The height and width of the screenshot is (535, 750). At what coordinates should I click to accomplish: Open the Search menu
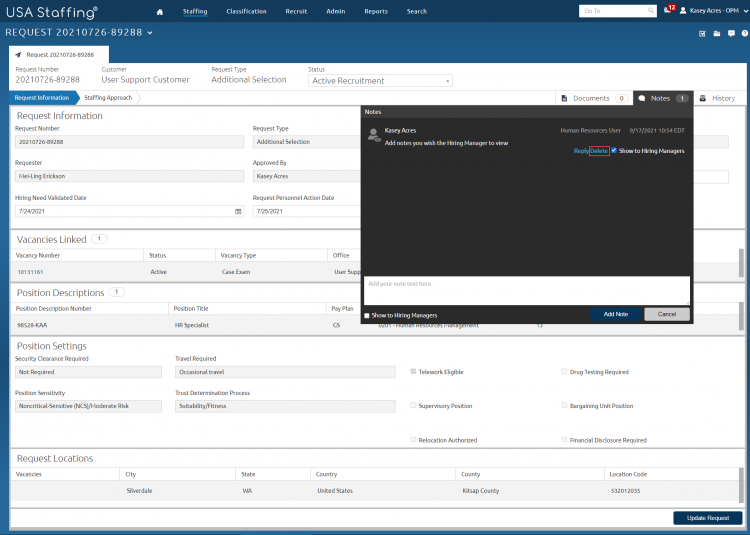click(417, 11)
